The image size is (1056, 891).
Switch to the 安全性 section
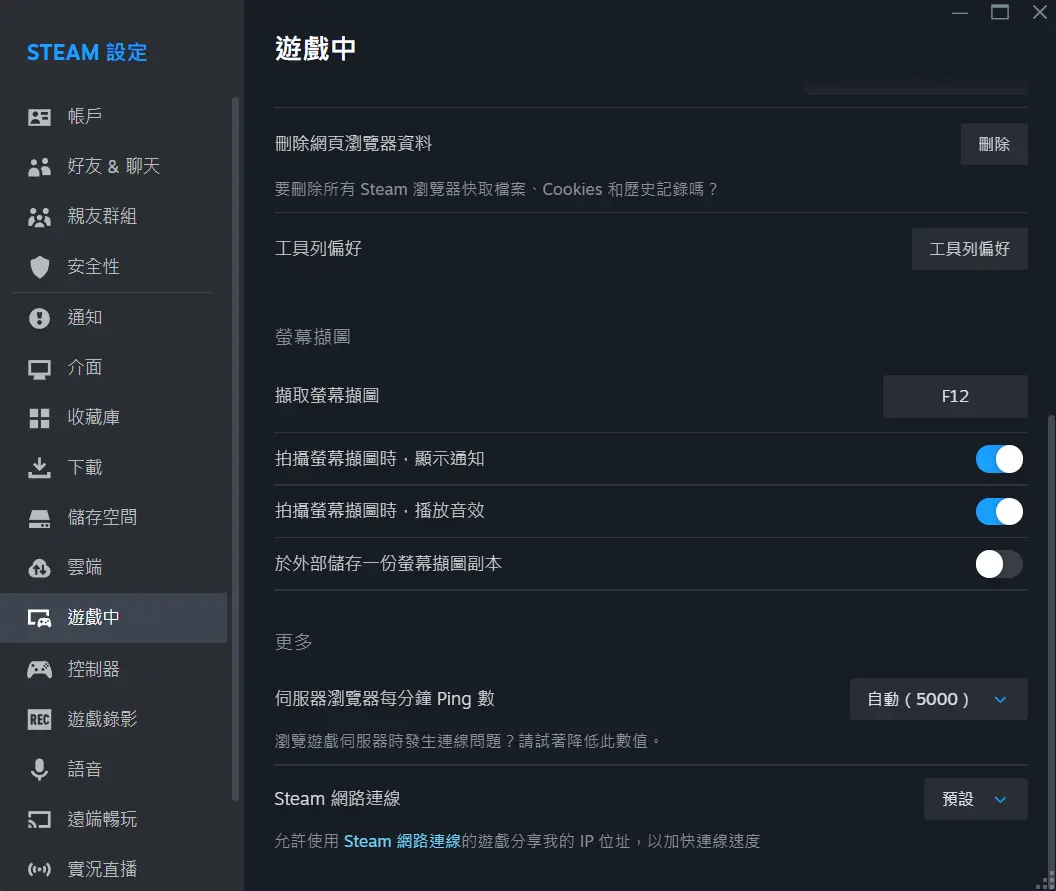coord(113,267)
